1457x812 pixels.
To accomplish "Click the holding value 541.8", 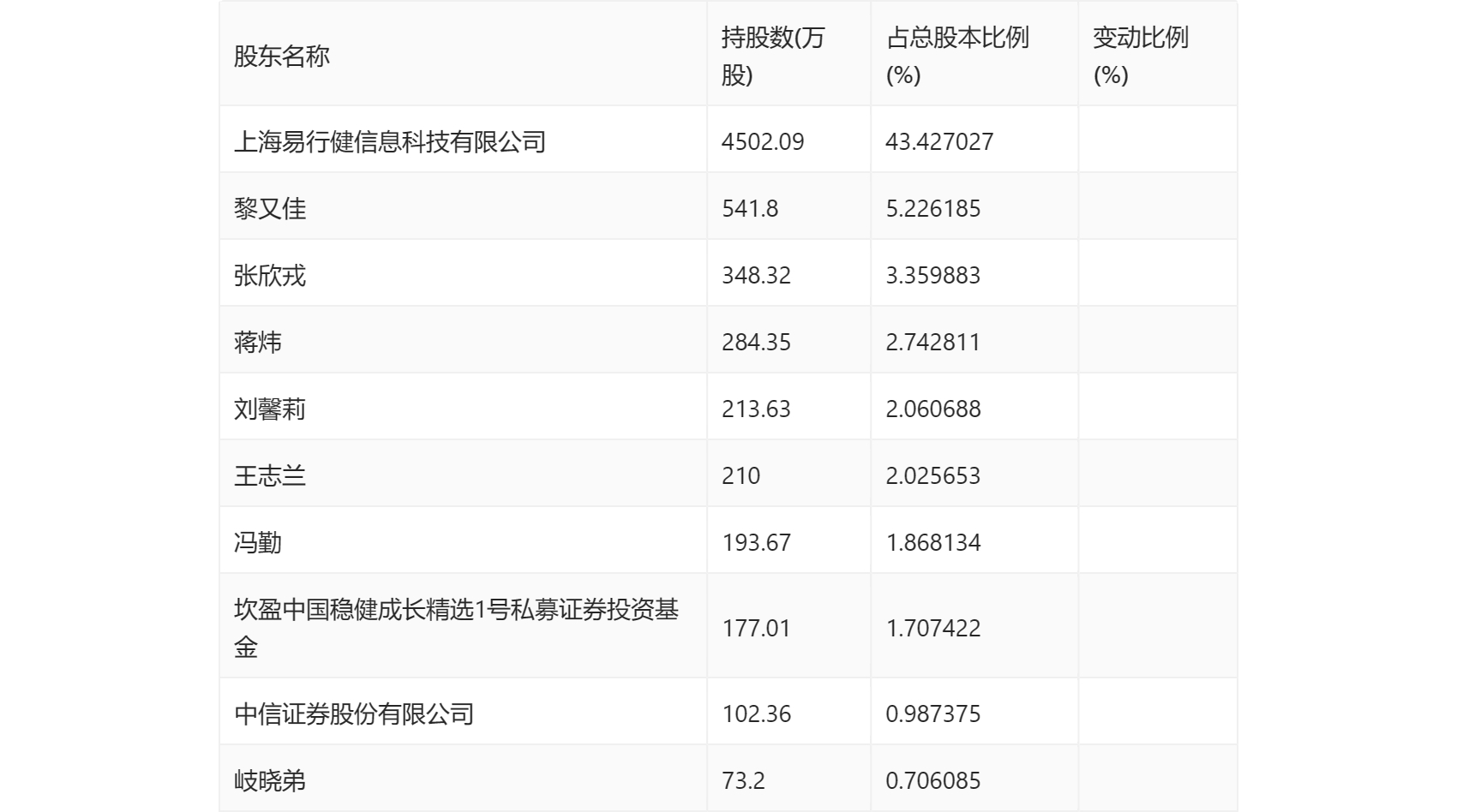I will coord(750,208).
